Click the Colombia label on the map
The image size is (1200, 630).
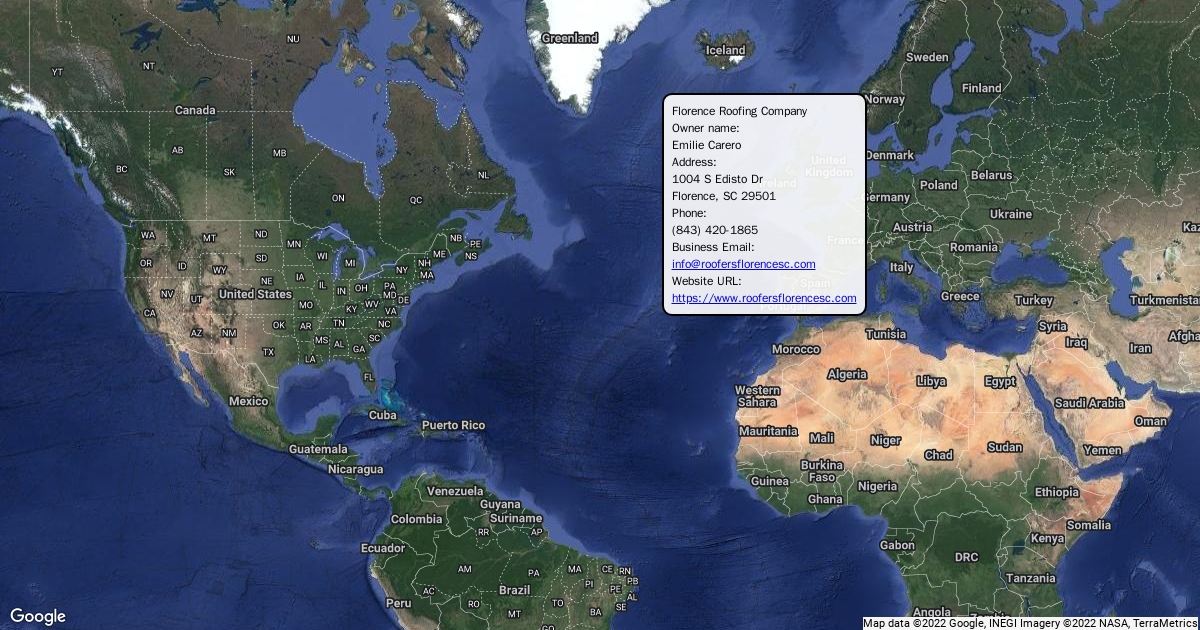pyautogui.click(x=416, y=519)
